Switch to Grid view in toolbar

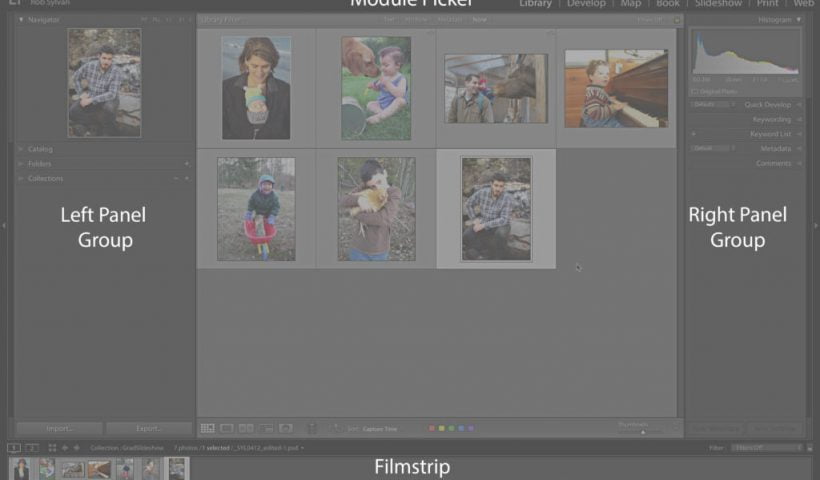coord(208,428)
